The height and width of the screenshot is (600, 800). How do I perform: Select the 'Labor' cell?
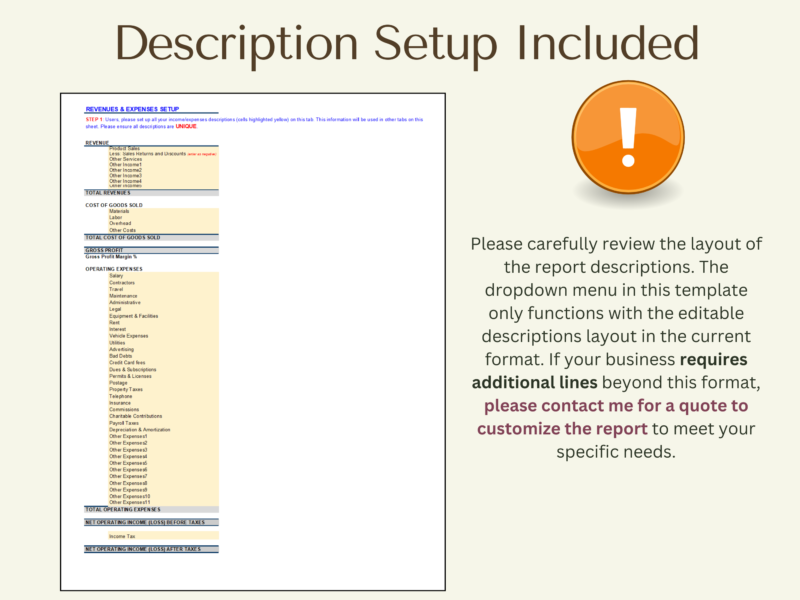click(x=163, y=217)
